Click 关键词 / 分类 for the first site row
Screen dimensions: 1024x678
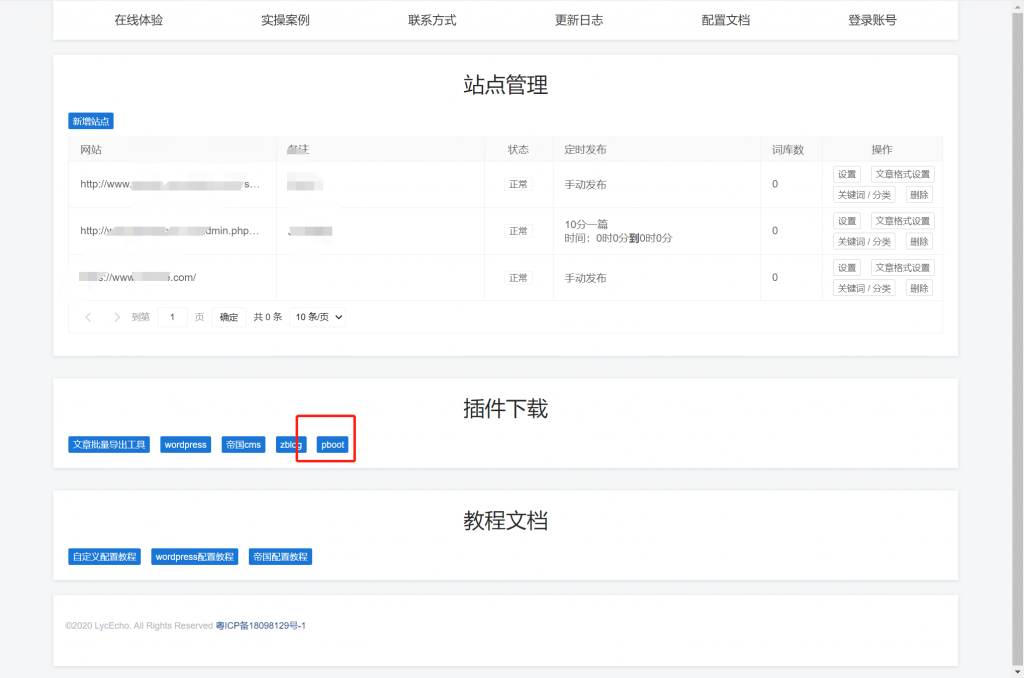click(864, 195)
